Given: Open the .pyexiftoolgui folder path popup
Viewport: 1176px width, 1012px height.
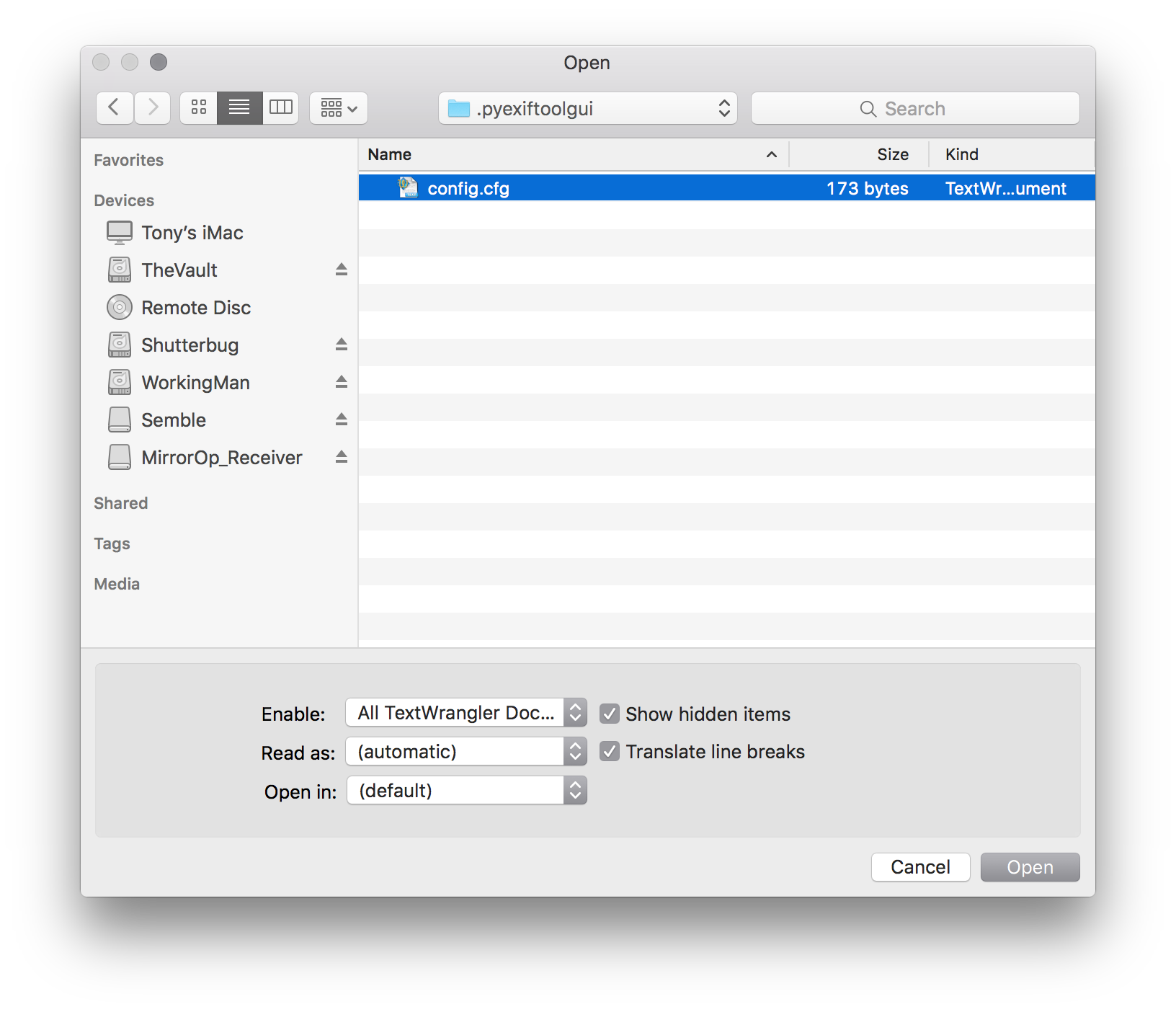Looking at the screenshot, I should (x=587, y=108).
